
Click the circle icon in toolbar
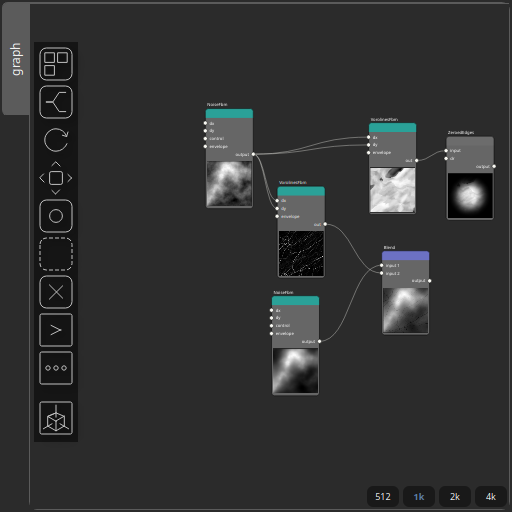pos(56,216)
